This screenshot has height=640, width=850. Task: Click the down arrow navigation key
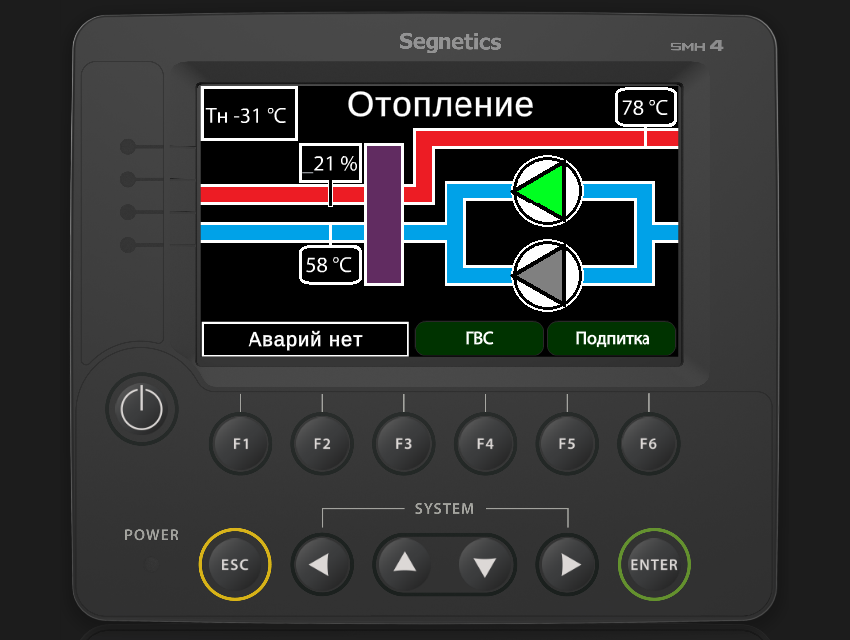[485, 564]
